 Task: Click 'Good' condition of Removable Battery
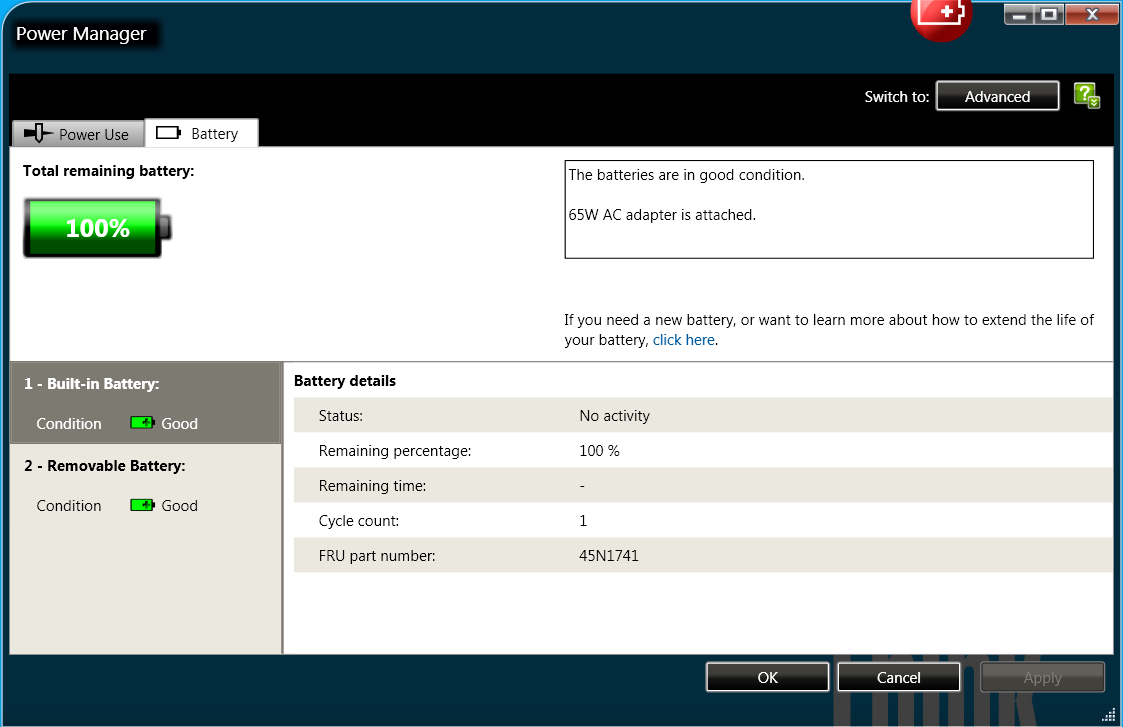click(179, 506)
